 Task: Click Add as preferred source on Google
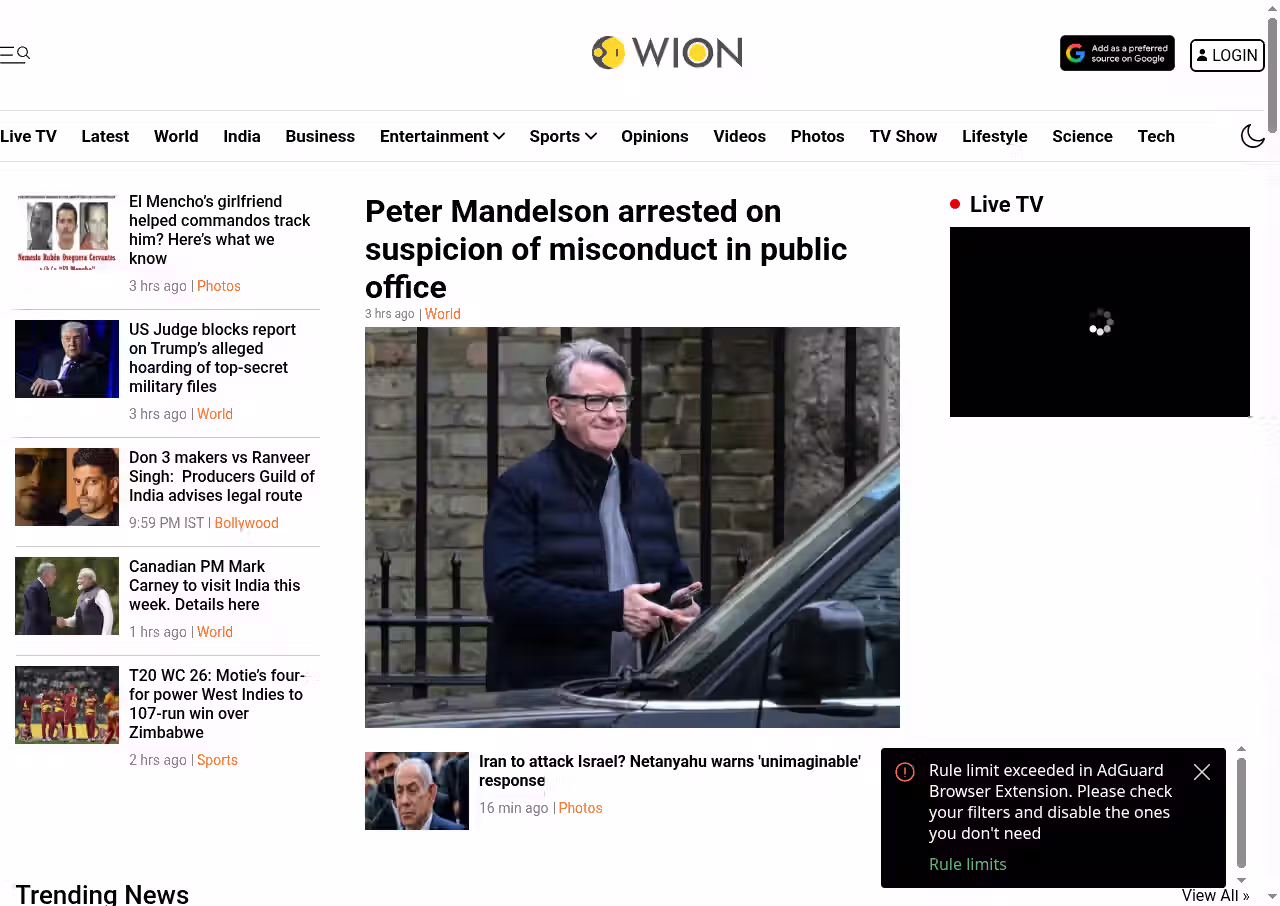pyautogui.click(x=1117, y=54)
